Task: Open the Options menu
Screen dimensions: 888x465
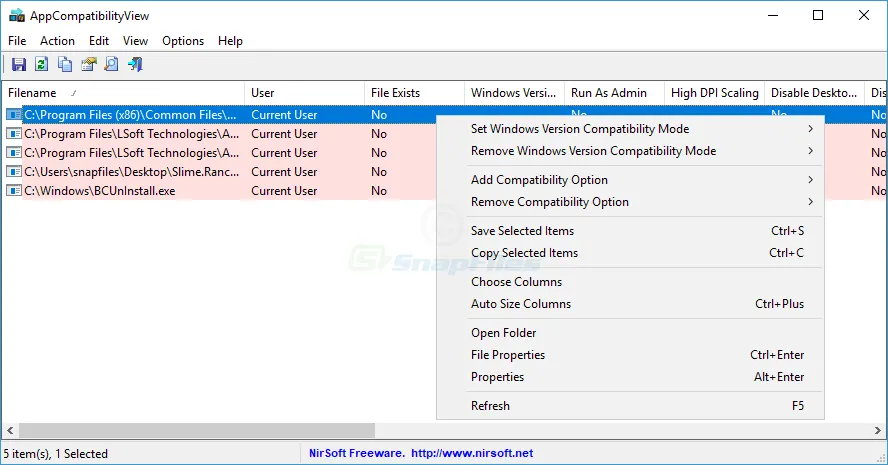Action: [183, 41]
